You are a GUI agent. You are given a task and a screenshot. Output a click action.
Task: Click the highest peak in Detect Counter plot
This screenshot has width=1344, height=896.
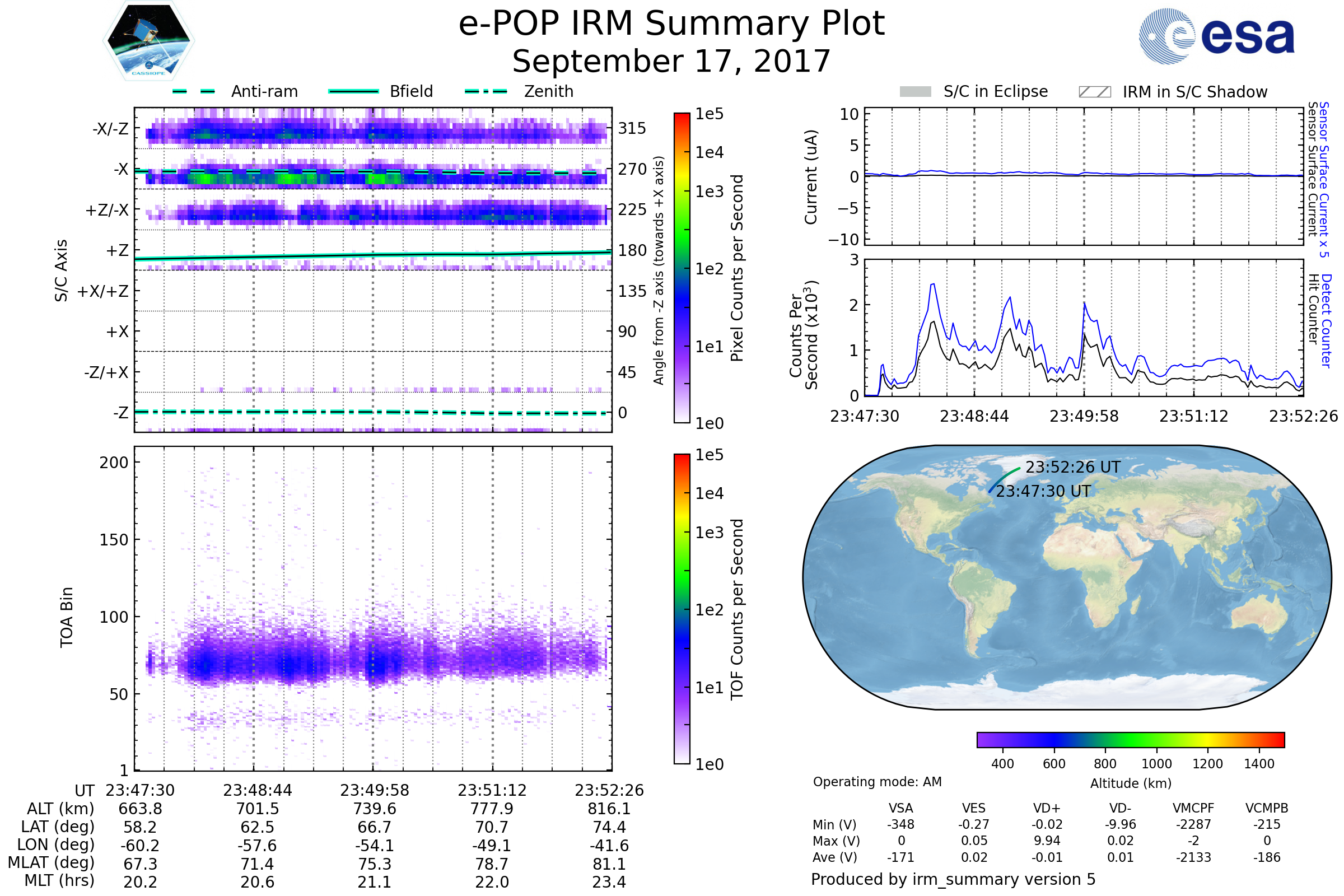coord(933,284)
